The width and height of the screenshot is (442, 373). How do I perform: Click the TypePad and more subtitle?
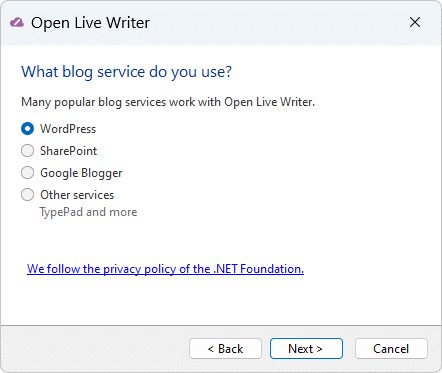click(88, 212)
